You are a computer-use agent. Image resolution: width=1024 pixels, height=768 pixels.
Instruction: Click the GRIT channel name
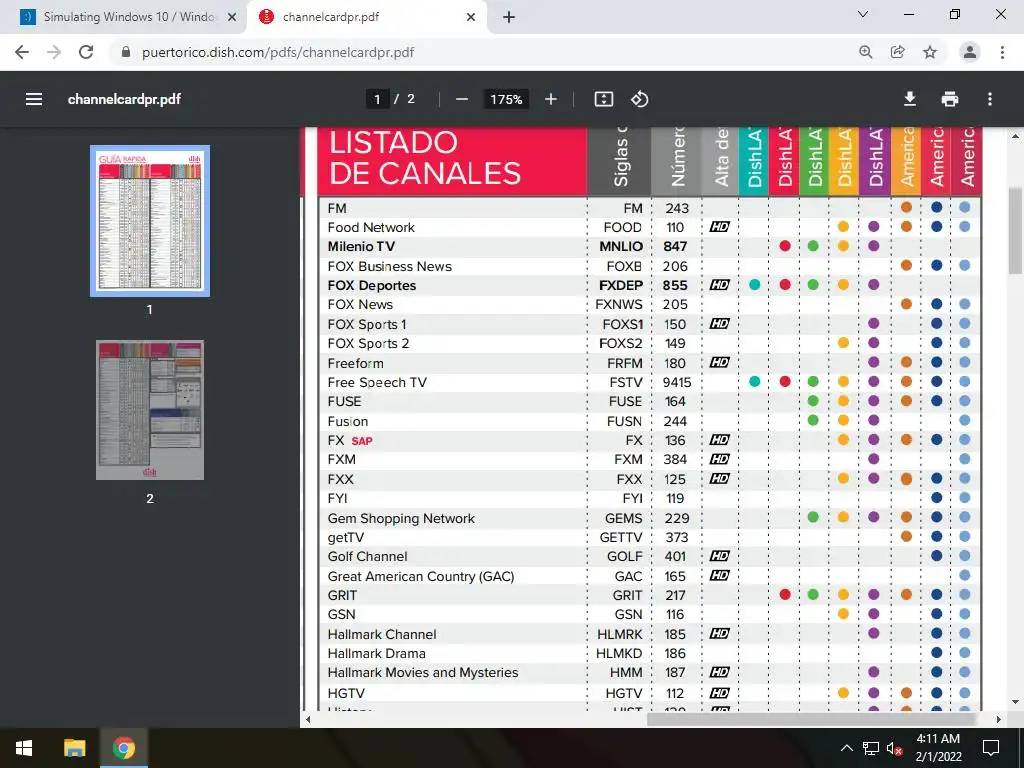[342, 596]
